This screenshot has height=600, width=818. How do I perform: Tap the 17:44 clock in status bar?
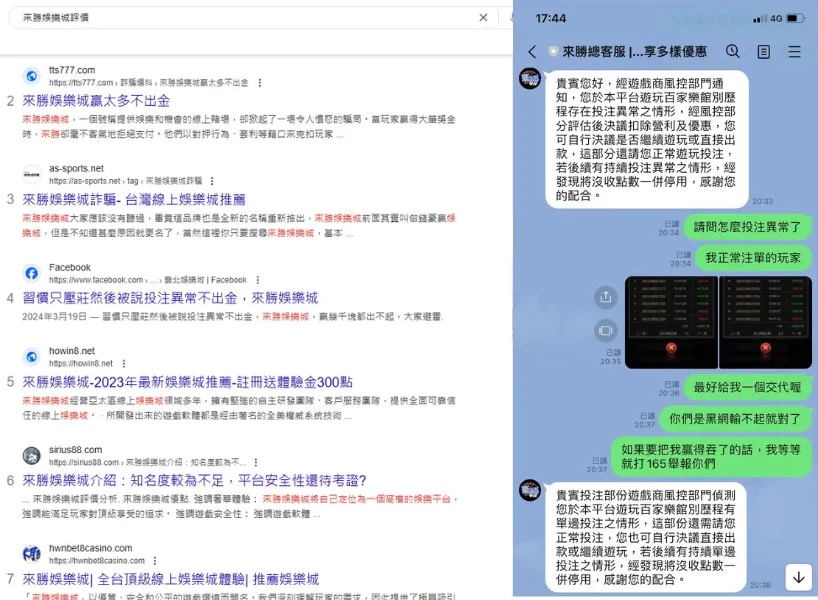point(550,18)
